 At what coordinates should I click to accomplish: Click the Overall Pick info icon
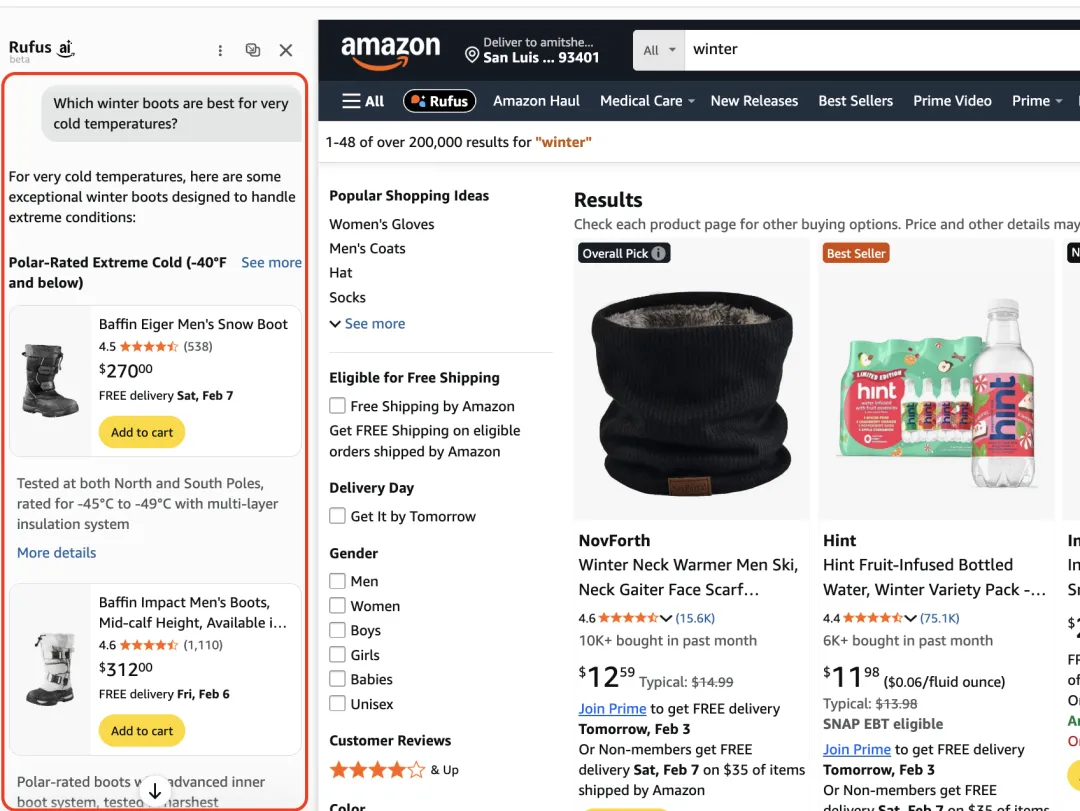point(659,254)
